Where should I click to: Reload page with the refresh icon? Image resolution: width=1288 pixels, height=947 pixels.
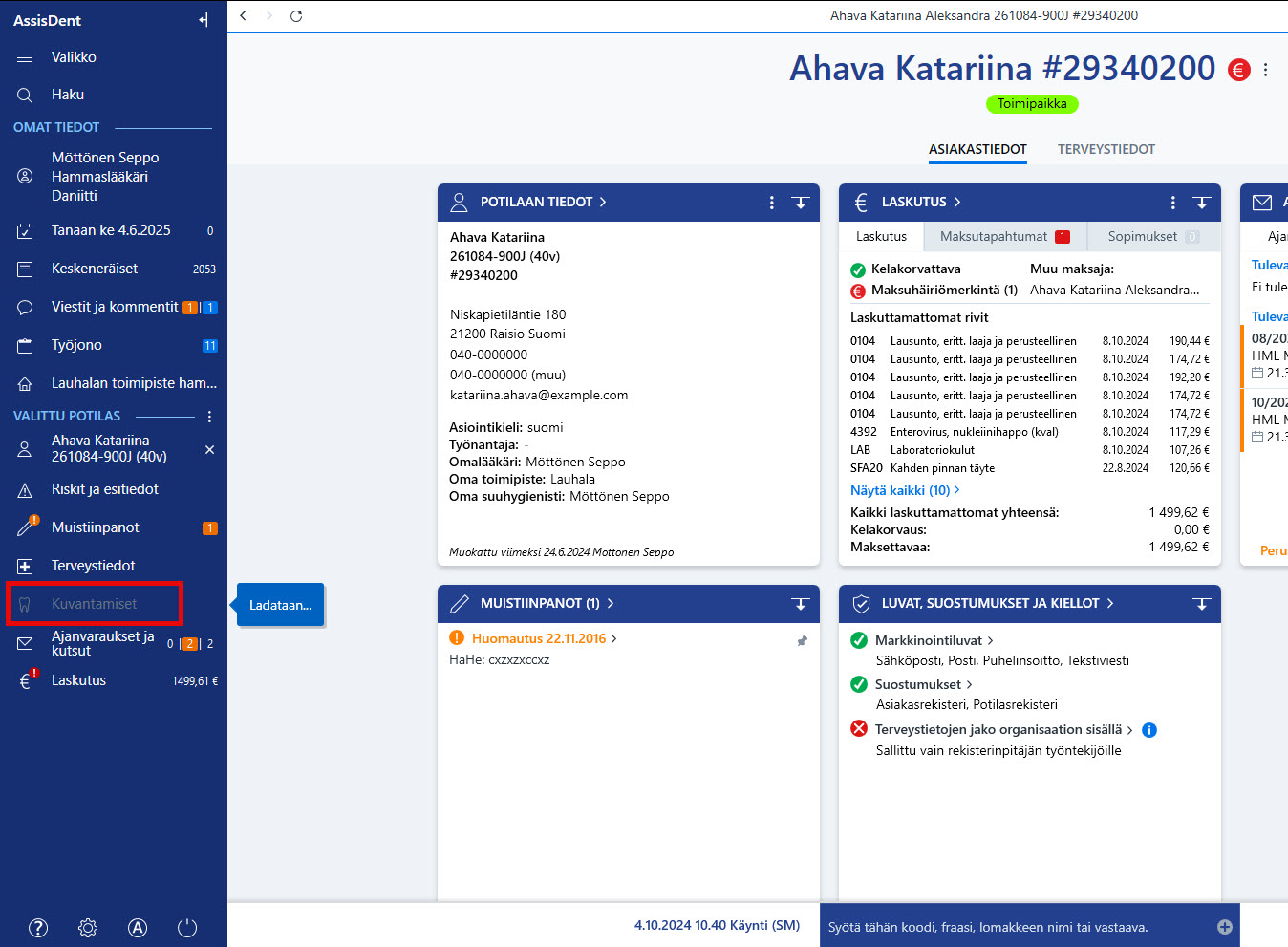(296, 16)
